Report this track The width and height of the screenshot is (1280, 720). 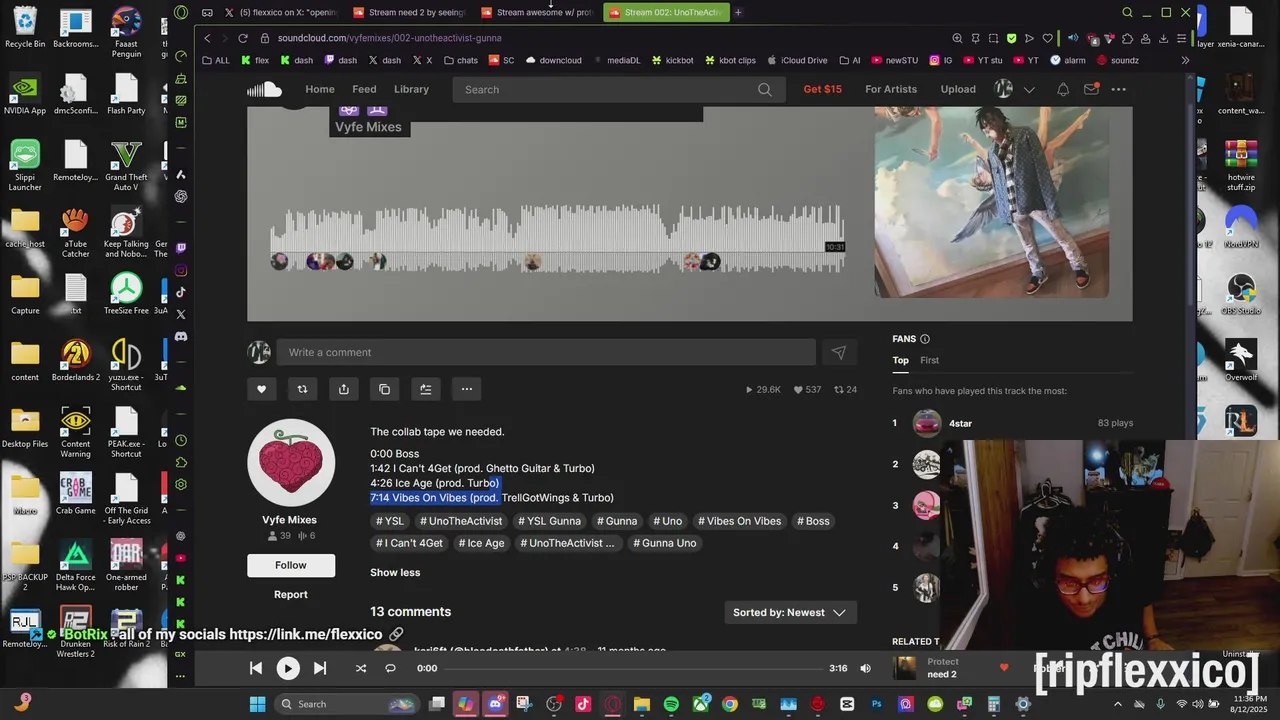[x=291, y=594]
